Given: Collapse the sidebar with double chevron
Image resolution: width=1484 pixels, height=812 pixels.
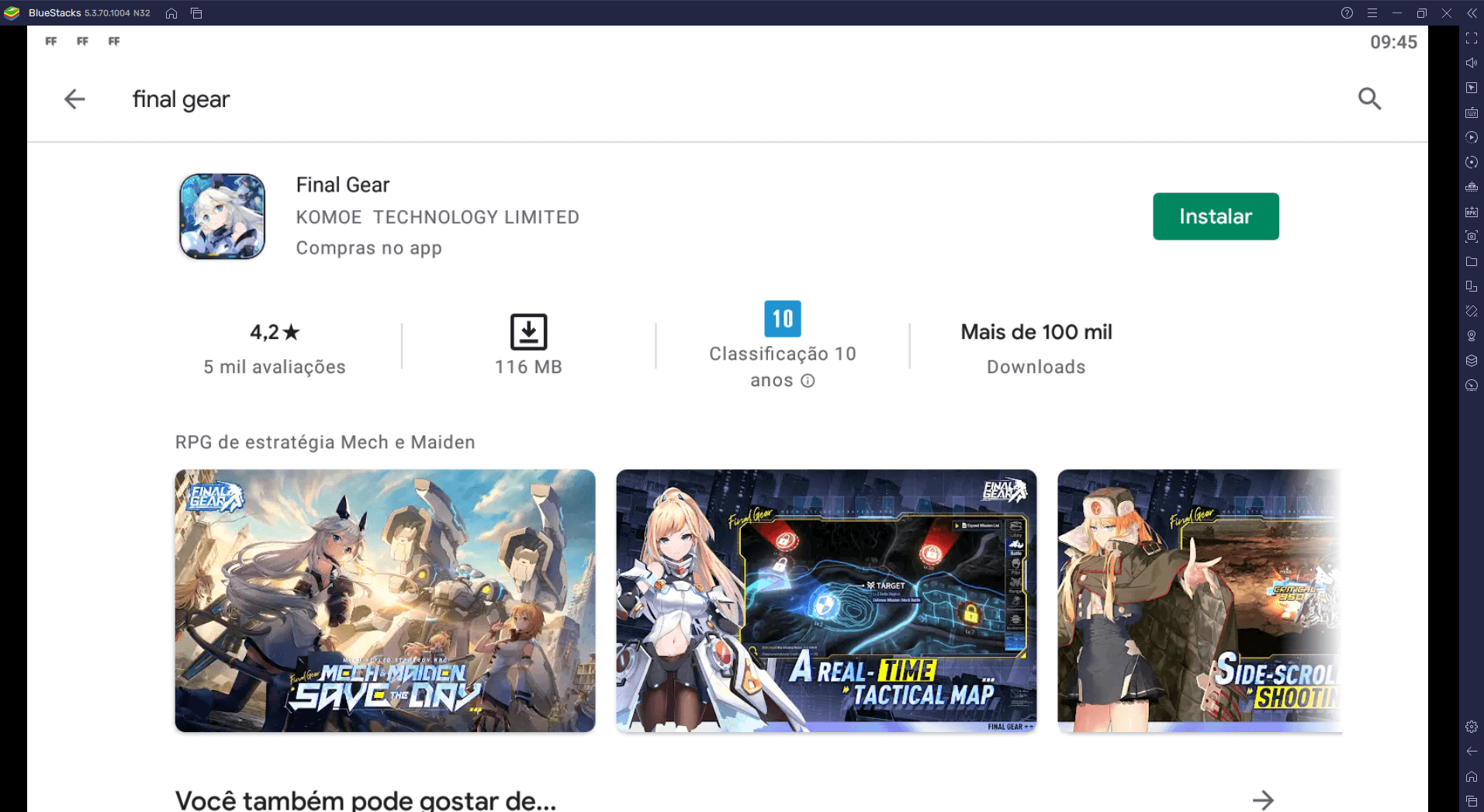Looking at the screenshot, I should point(1472,13).
